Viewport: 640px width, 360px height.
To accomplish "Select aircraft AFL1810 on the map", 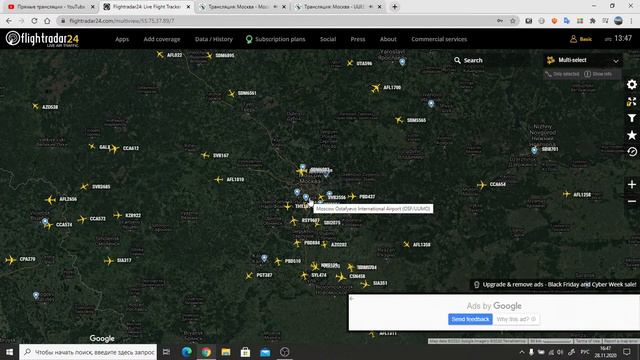I will [219, 180].
